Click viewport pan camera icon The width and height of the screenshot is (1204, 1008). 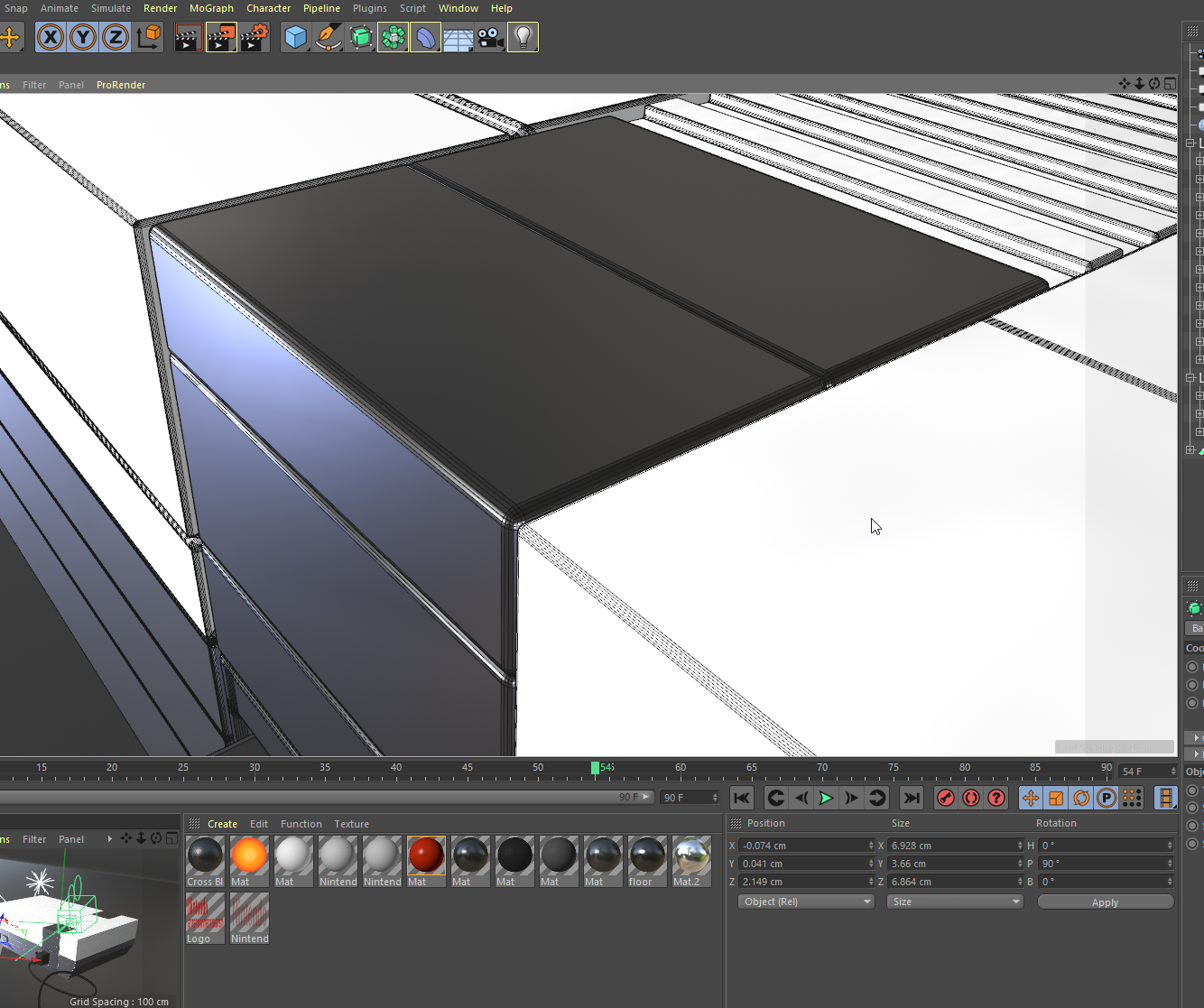[x=1125, y=84]
